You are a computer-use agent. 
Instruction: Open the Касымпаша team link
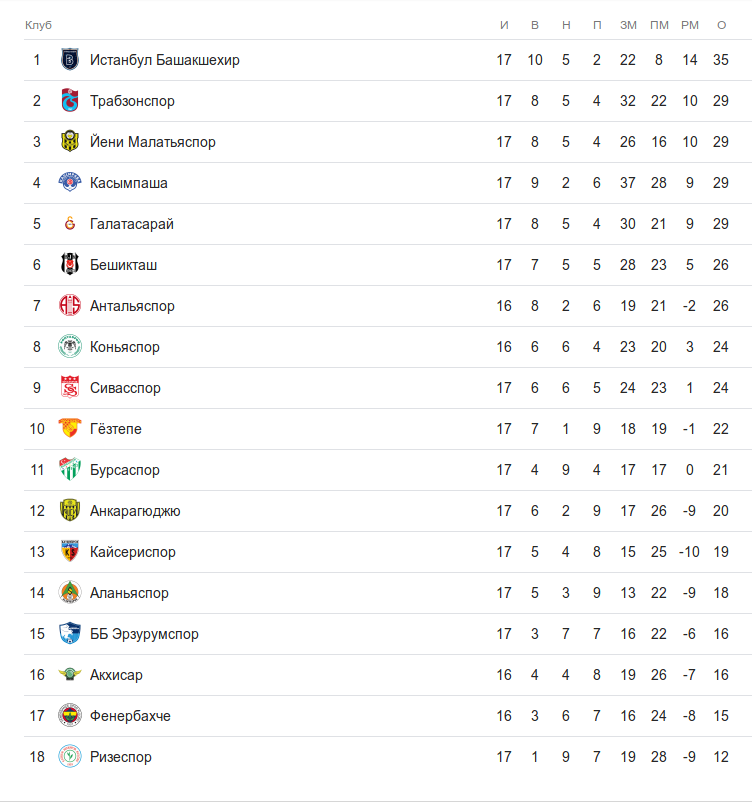coord(129,183)
